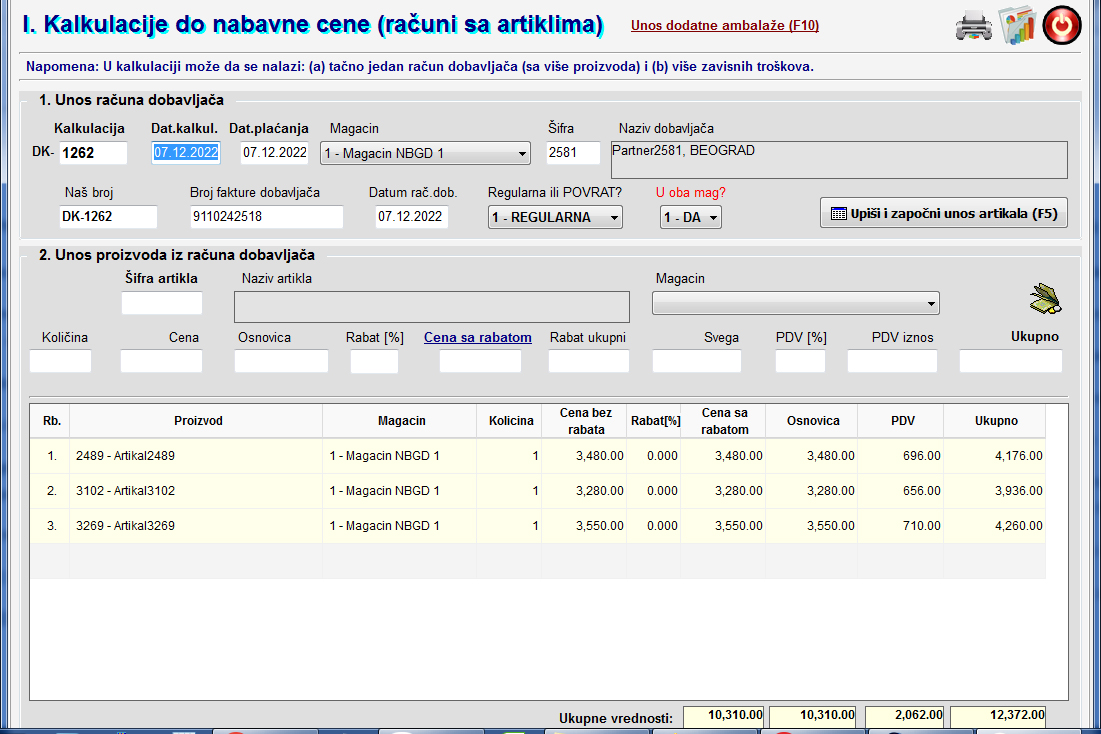Click the Ukupno input field

[1011, 361]
